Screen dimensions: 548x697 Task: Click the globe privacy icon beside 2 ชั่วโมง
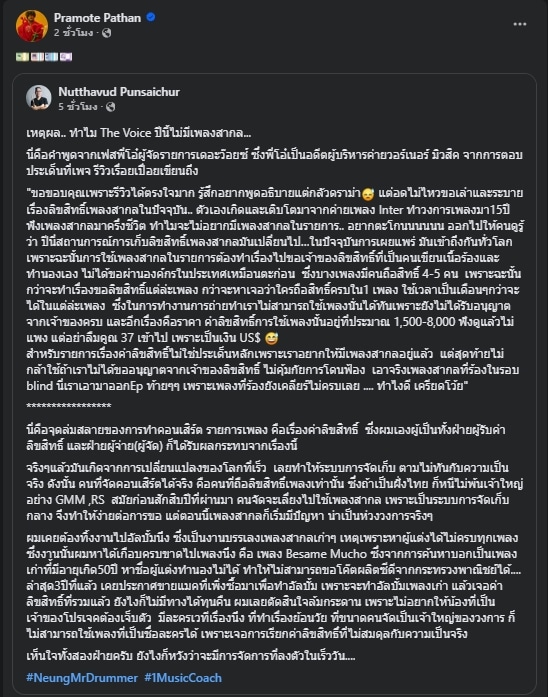[107, 33]
